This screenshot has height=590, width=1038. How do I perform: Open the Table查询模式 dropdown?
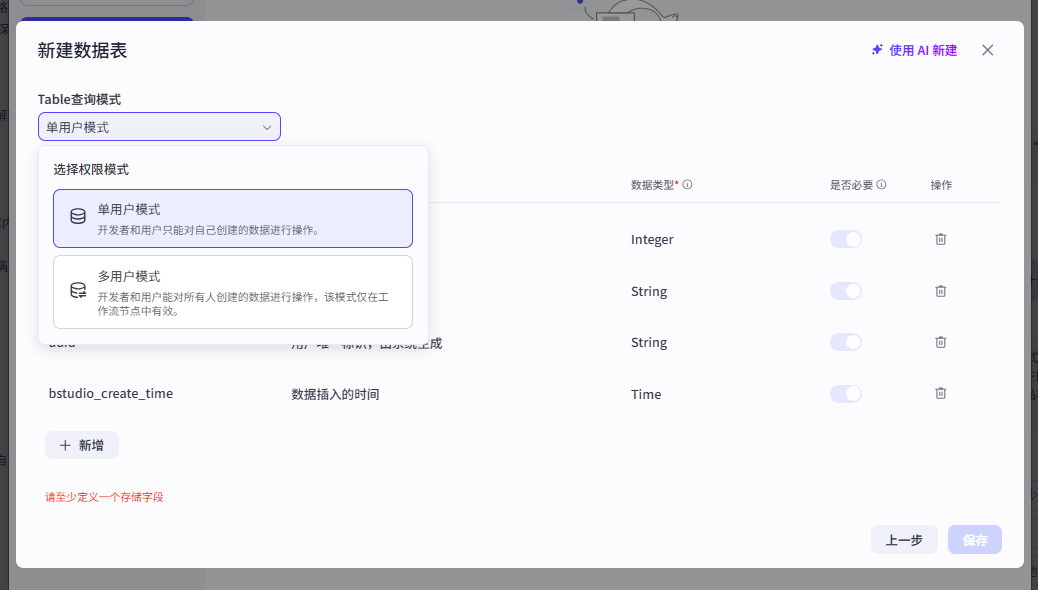[x=159, y=127]
